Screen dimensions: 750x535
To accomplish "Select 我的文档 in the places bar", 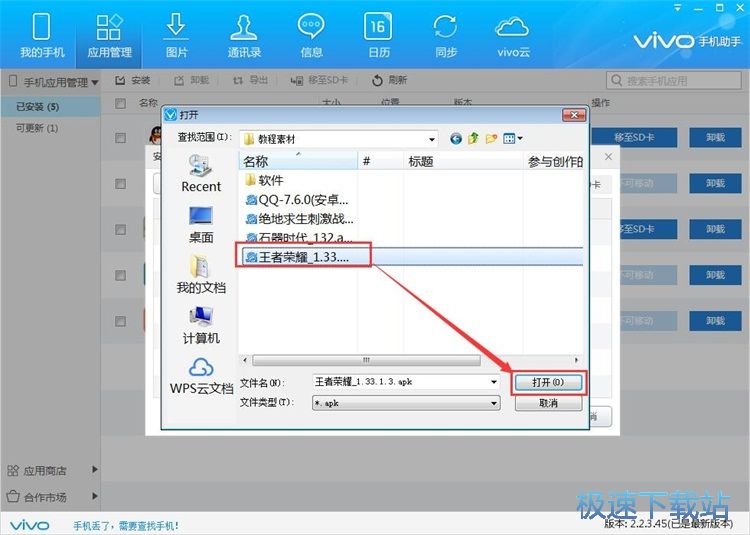I will (x=201, y=274).
